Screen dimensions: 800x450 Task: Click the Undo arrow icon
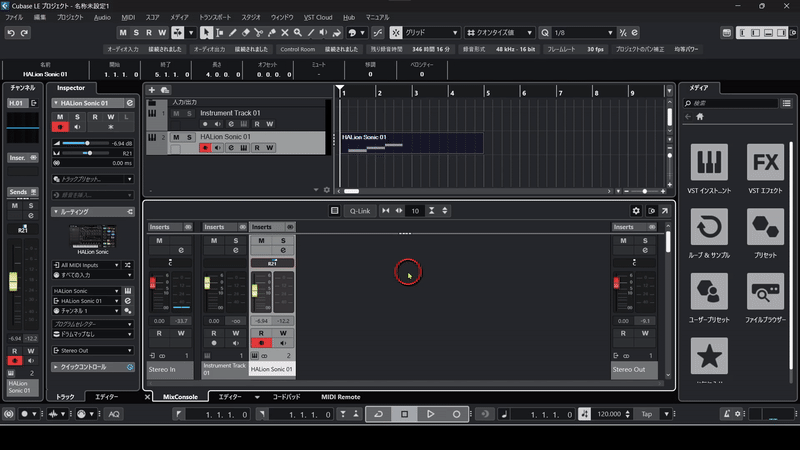tap(11, 33)
